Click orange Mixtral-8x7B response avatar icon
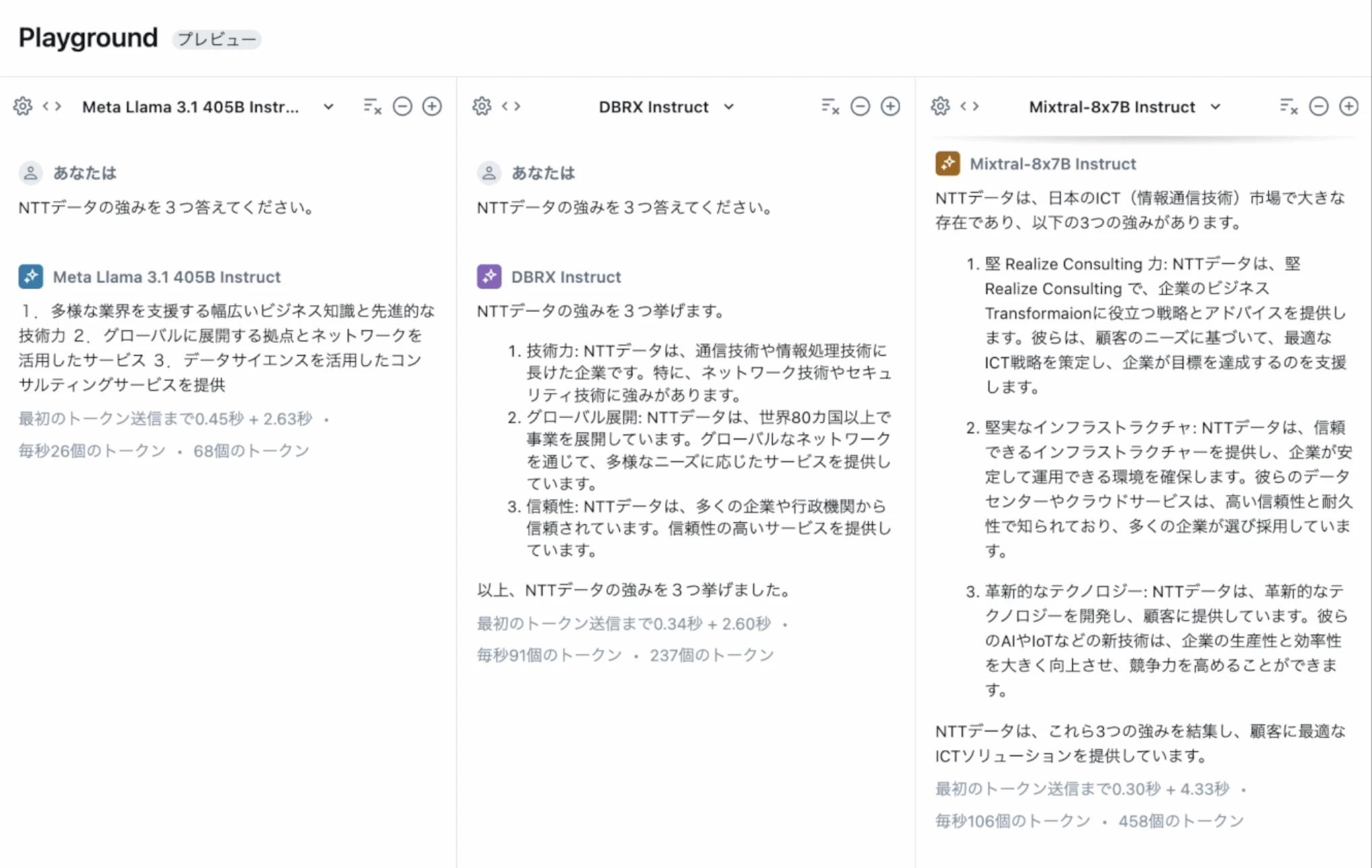Screen dimensions: 1372x868 tap(947, 164)
